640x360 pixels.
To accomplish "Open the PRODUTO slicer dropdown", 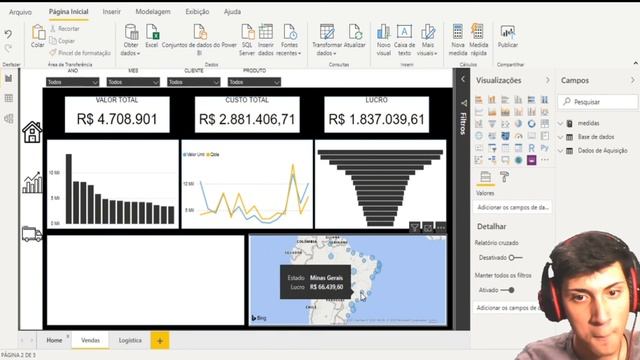I will (x=254, y=82).
